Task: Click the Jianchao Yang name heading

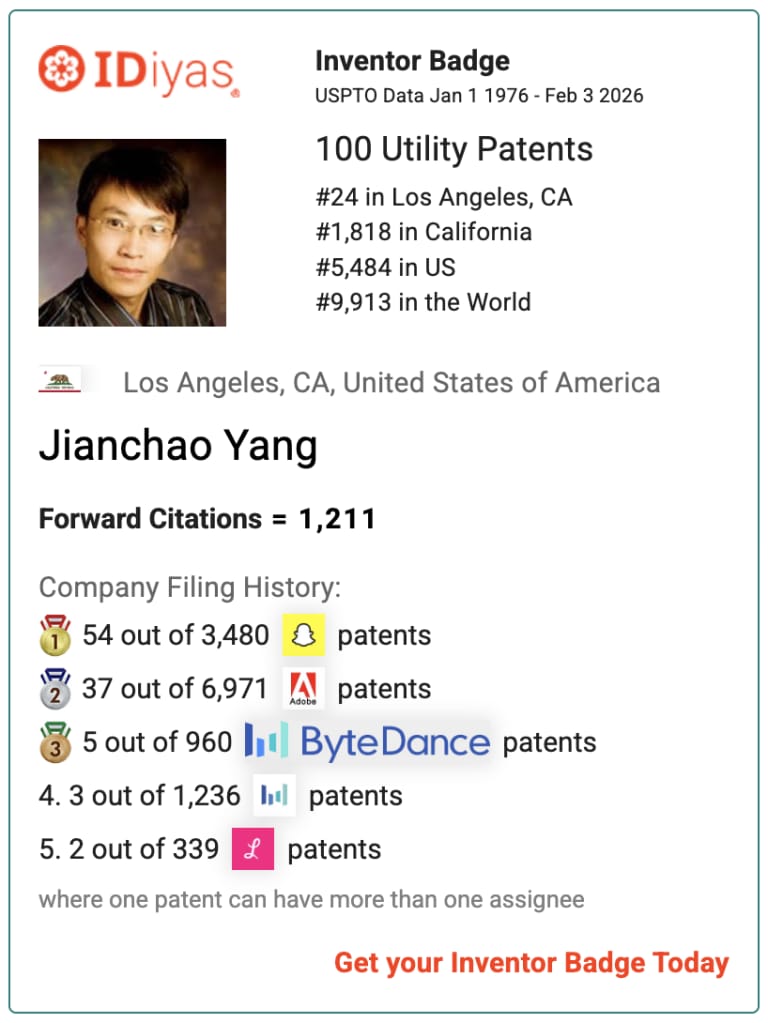Action: click(178, 446)
